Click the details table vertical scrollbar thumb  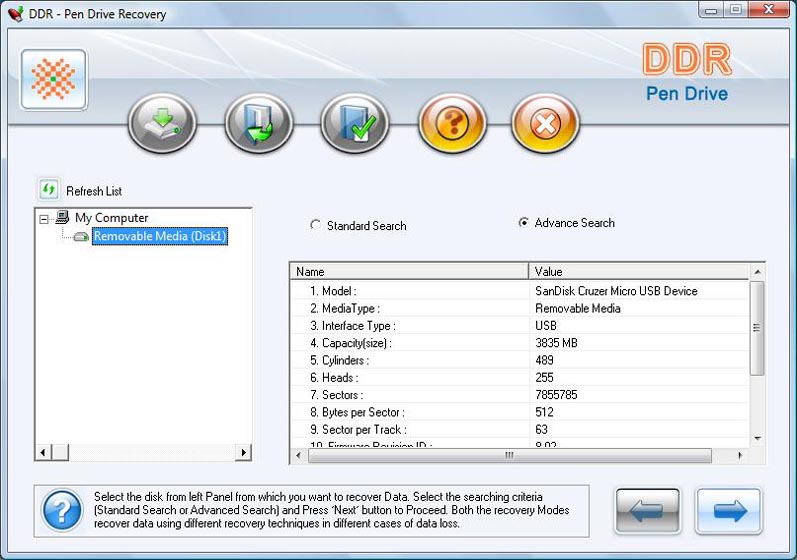click(757, 328)
